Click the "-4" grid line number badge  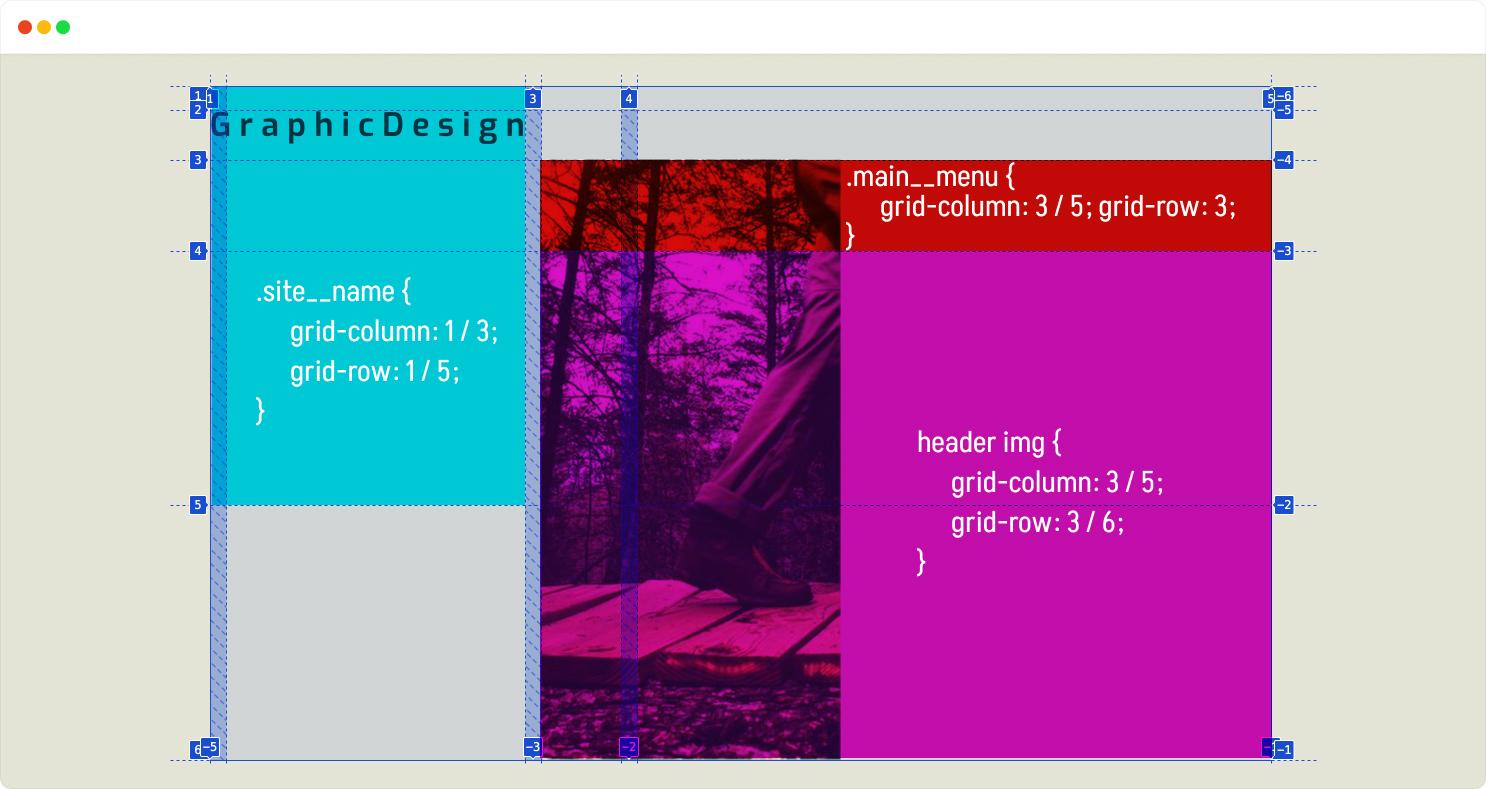tap(1283, 160)
